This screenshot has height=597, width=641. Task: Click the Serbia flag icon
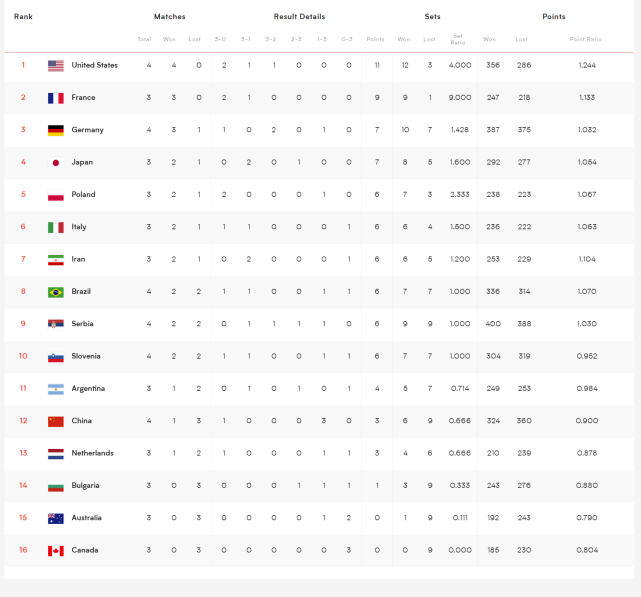(x=56, y=324)
